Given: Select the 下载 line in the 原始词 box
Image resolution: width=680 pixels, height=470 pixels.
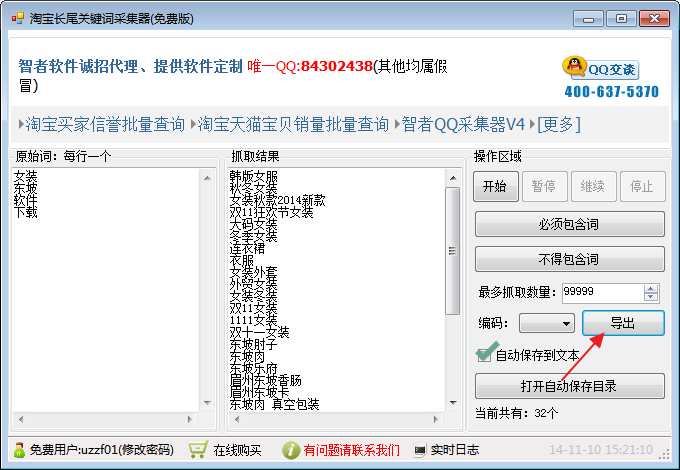Looking at the screenshot, I should coord(25,212).
